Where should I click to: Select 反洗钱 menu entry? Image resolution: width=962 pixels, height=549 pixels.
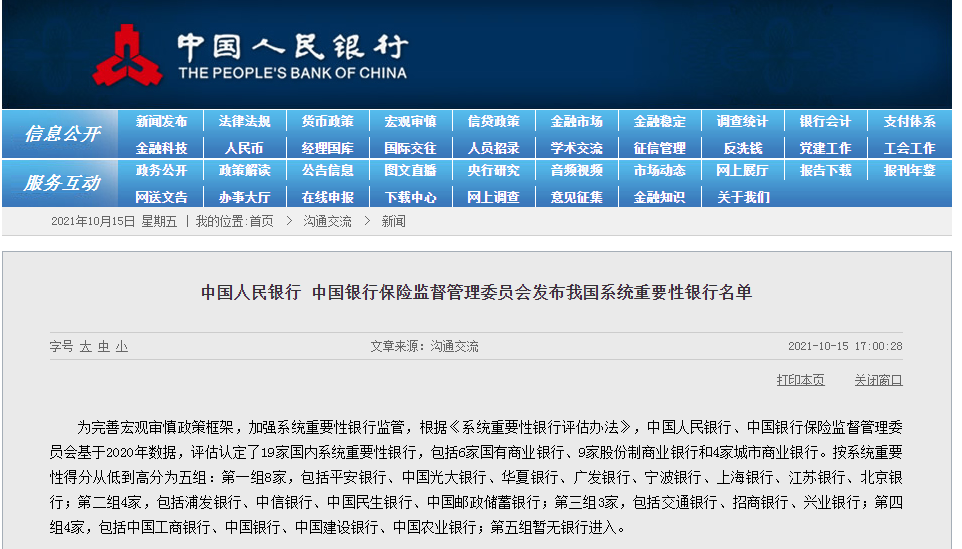coord(743,148)
